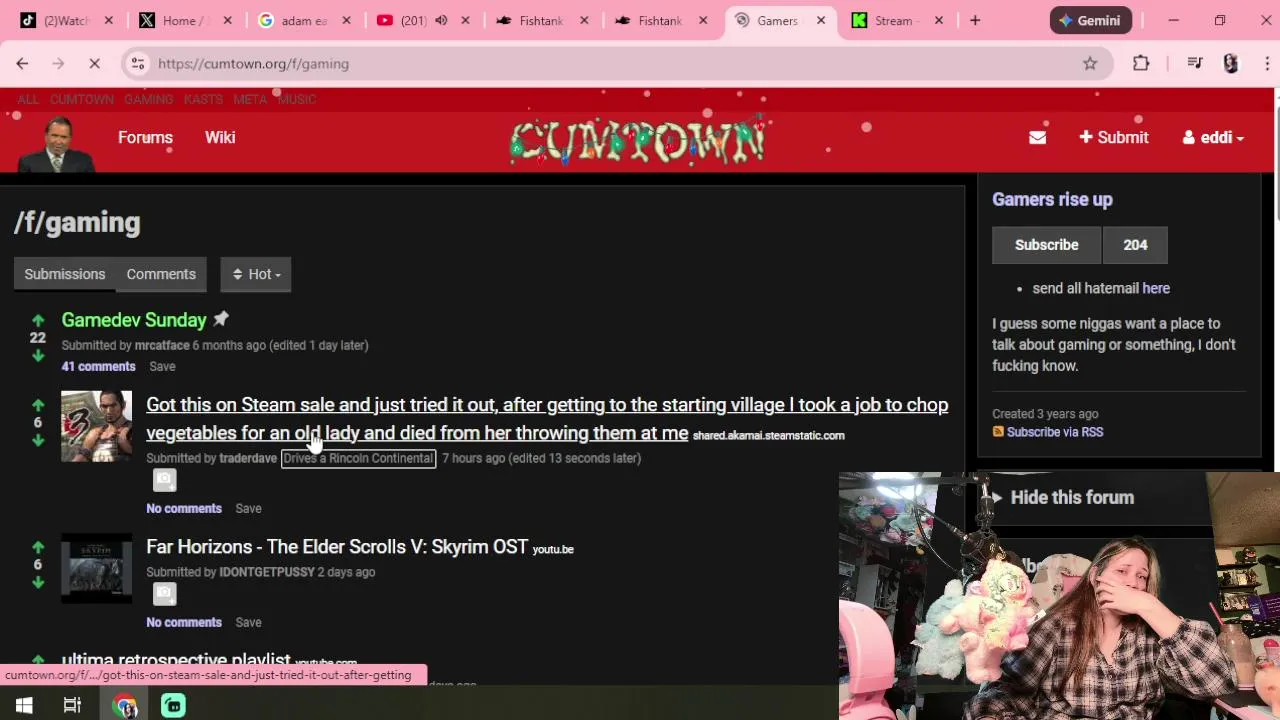View IDONTGETPUSSY's user profile
This screenshot has width=1280, height=720.
click(267, 572)
